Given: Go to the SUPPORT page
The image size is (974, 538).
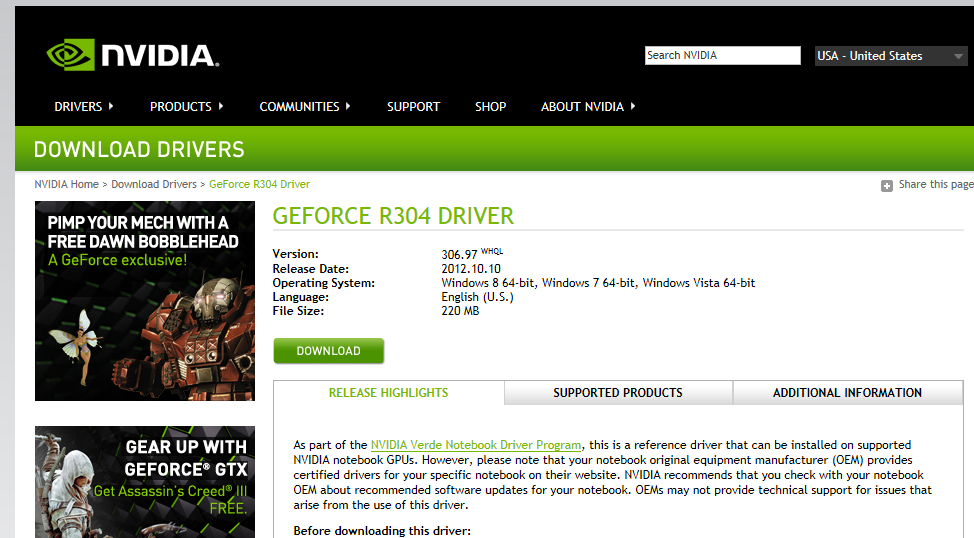Looking at the screenshot, I should click(413, 107).
